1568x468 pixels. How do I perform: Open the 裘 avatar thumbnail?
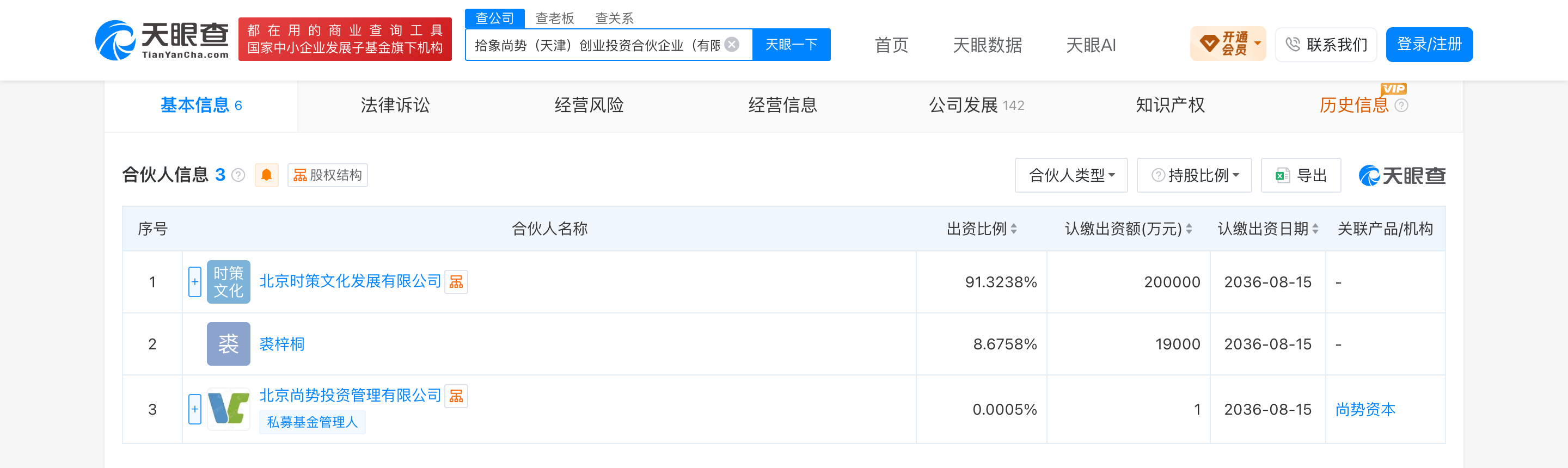(228, 344)
